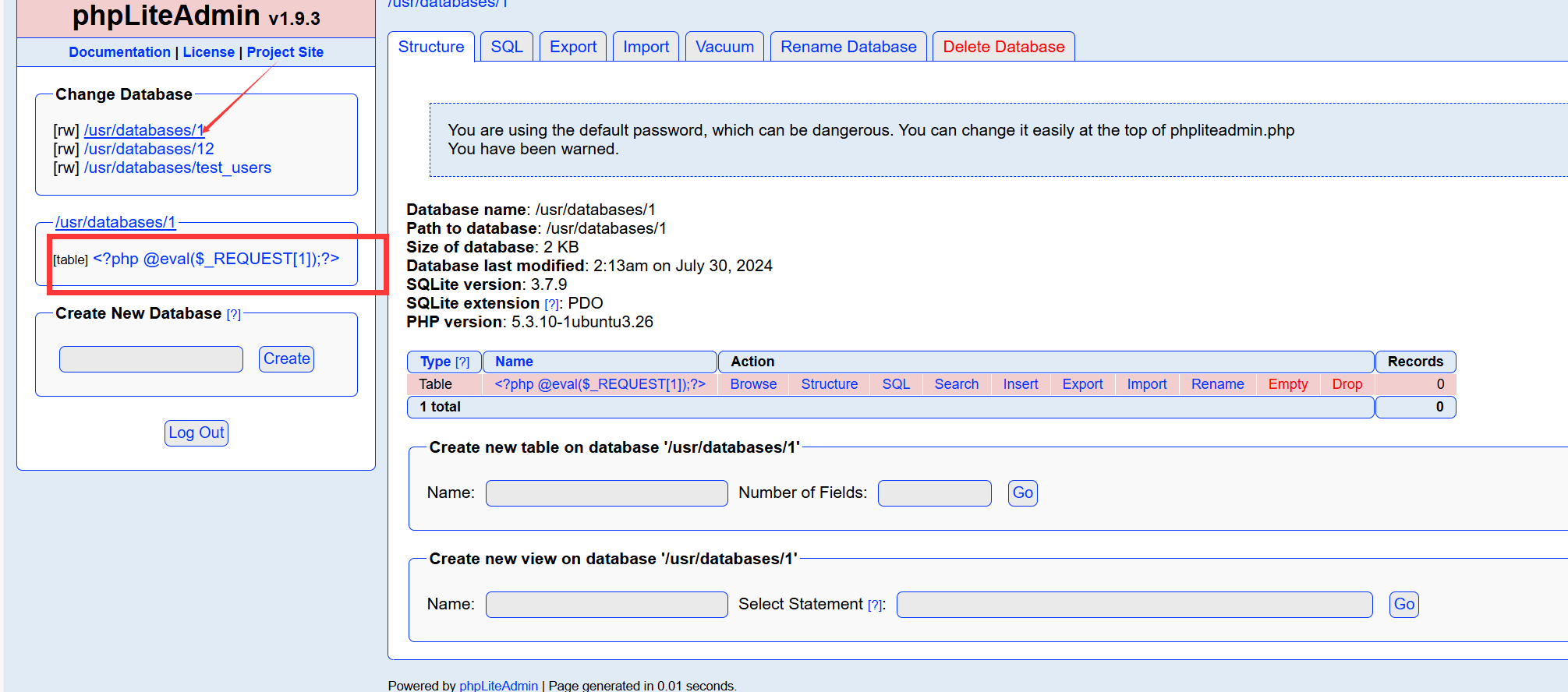1568x692 pixels.
Task: Click the table's Export action
Action: pos(1082,384)
